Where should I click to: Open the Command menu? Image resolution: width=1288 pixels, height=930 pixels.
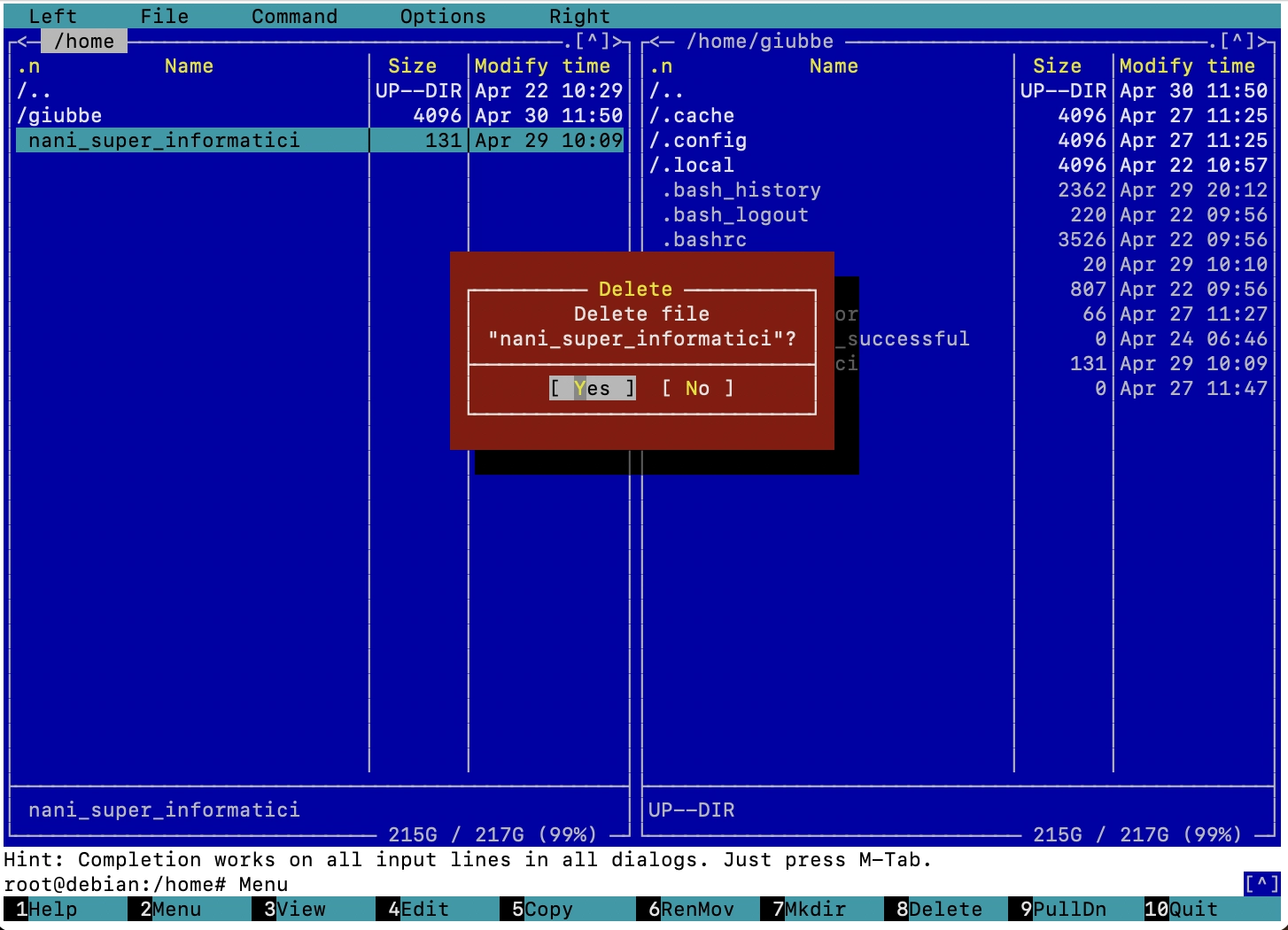pos(294,16)
